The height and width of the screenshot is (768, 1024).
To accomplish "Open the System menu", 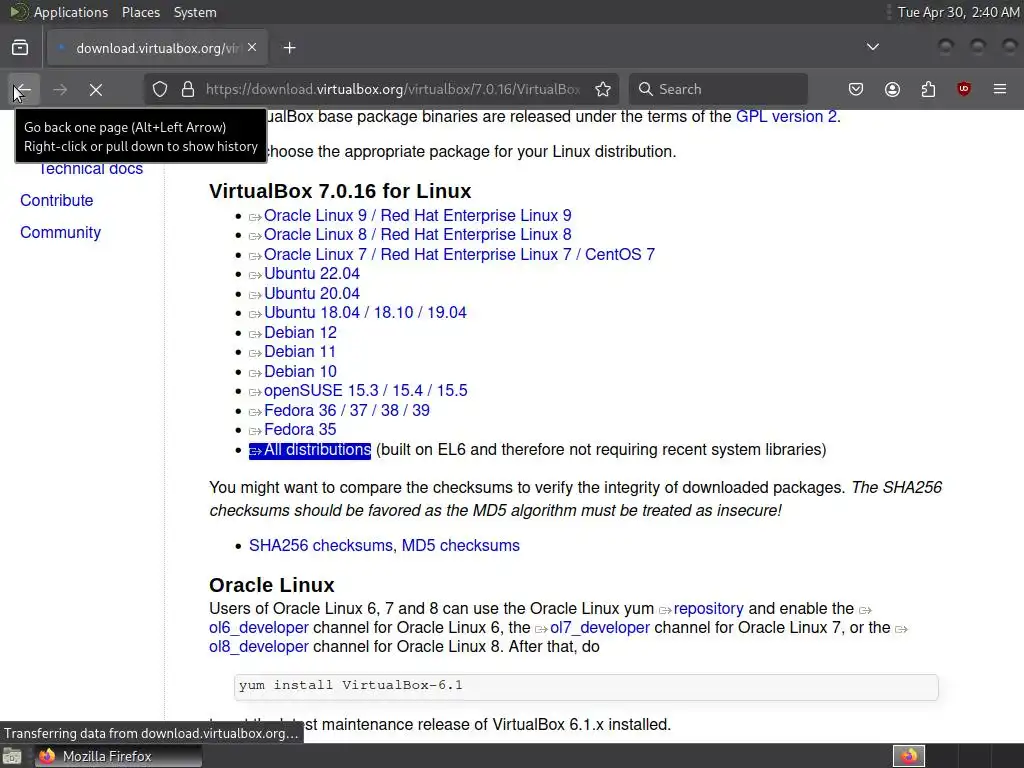I will (x=195, y=12).
